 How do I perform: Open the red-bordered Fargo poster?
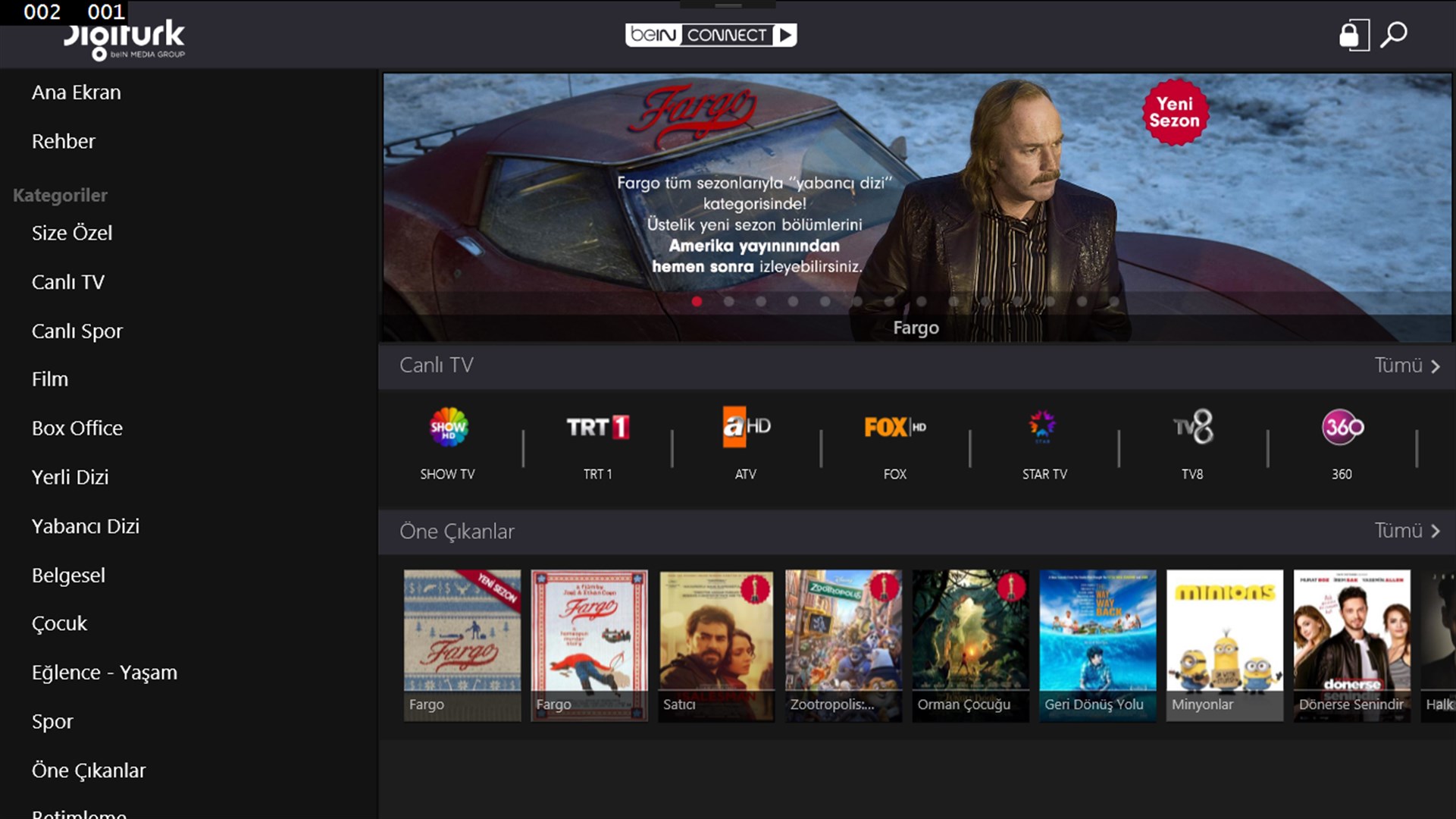(590, 645)
